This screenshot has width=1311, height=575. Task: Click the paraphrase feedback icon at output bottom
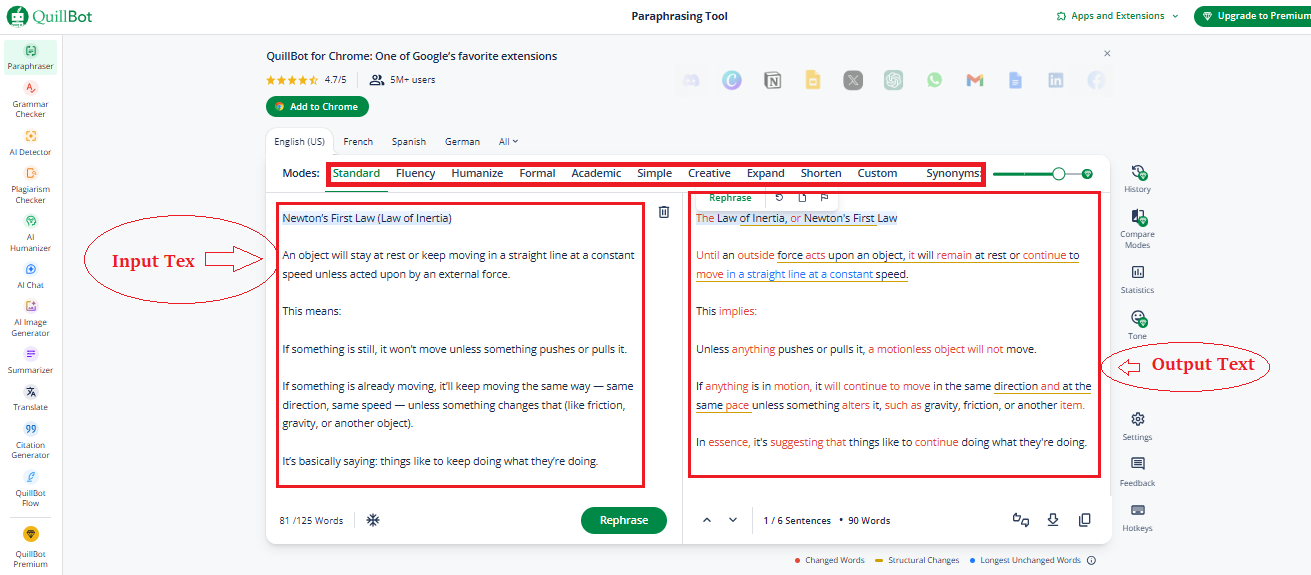pyautogui.click(x=1021, y=520)
